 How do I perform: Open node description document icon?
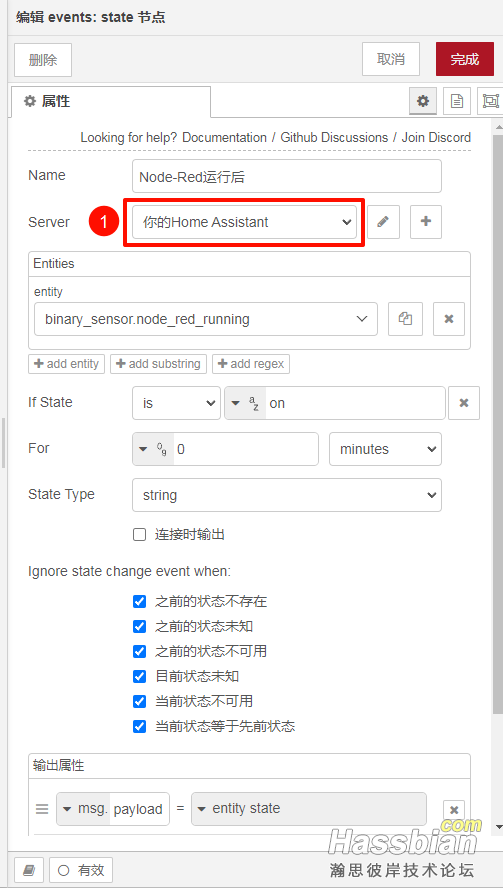tap(457, 101)
